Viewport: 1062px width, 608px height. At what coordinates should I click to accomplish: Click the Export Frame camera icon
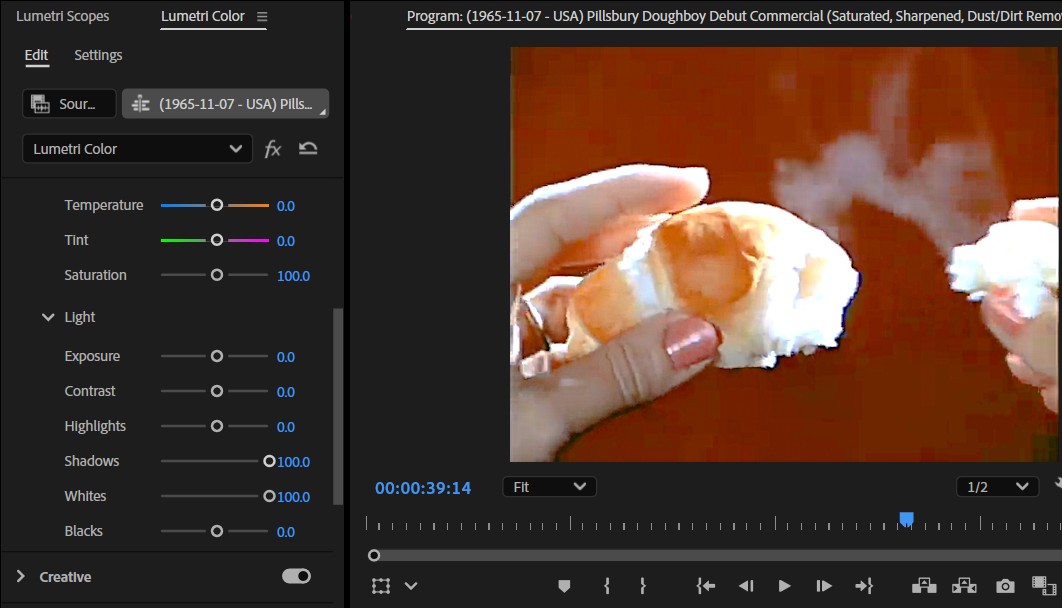[x=1005, y=586]
